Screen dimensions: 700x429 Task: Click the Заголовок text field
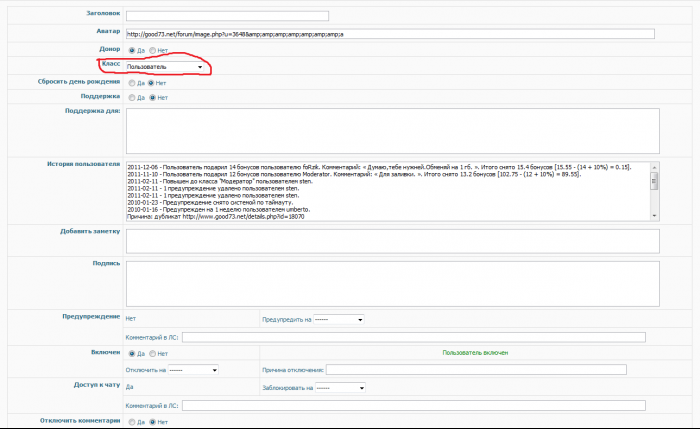pyautogui.click(x=228, y=16)
